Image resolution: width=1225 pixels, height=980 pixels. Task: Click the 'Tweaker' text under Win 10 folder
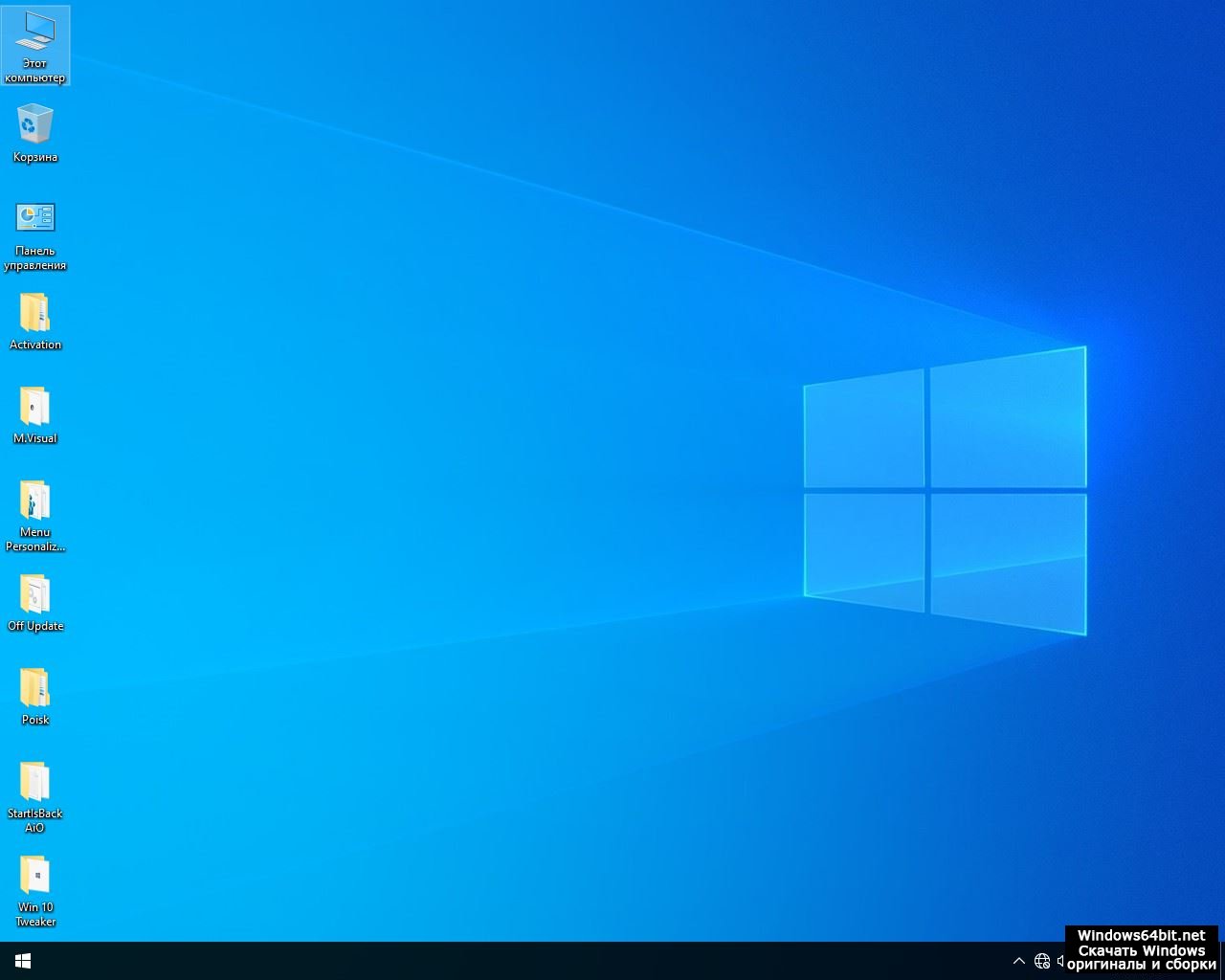click(x=35, y=922)
